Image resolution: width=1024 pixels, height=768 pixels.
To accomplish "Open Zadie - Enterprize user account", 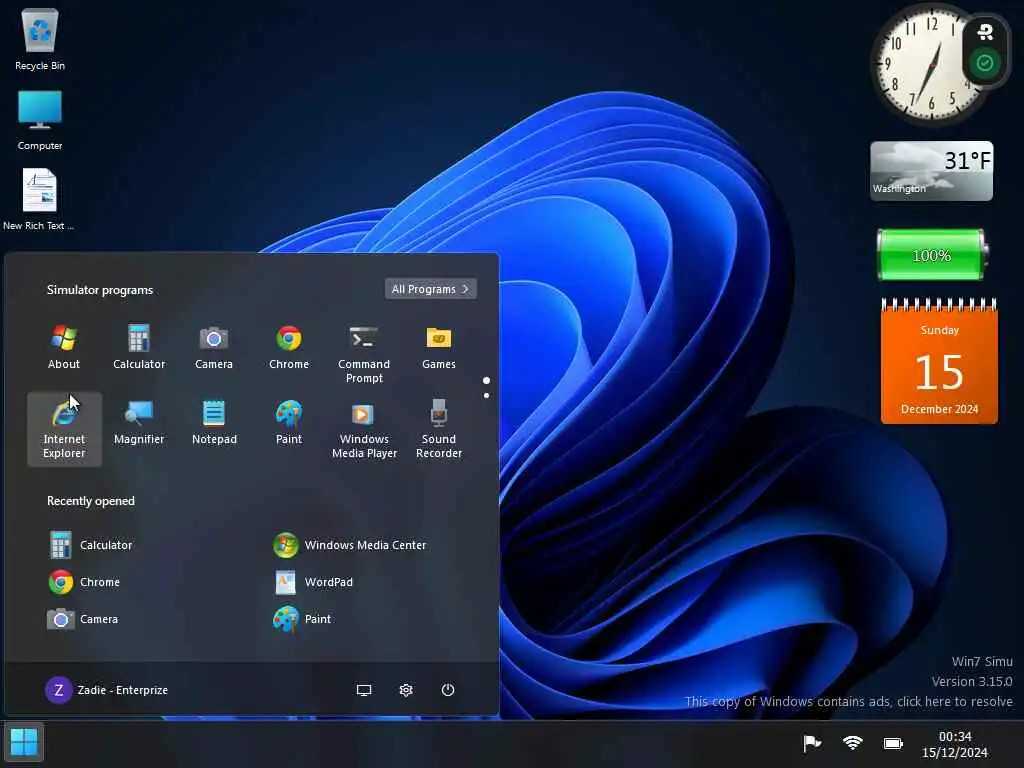I will point(106,690).
